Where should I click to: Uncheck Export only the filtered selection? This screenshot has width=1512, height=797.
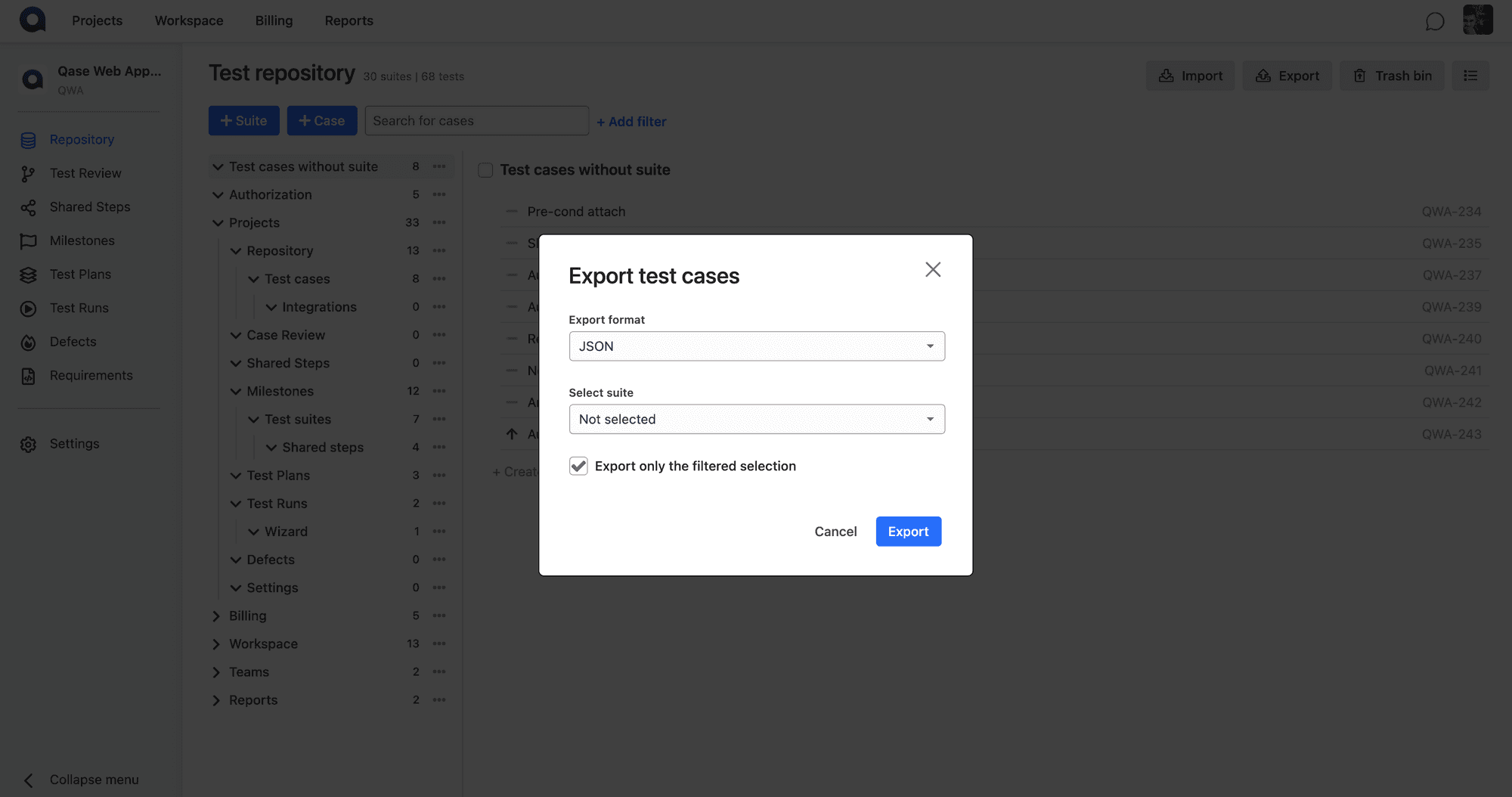tap(578, 466)
